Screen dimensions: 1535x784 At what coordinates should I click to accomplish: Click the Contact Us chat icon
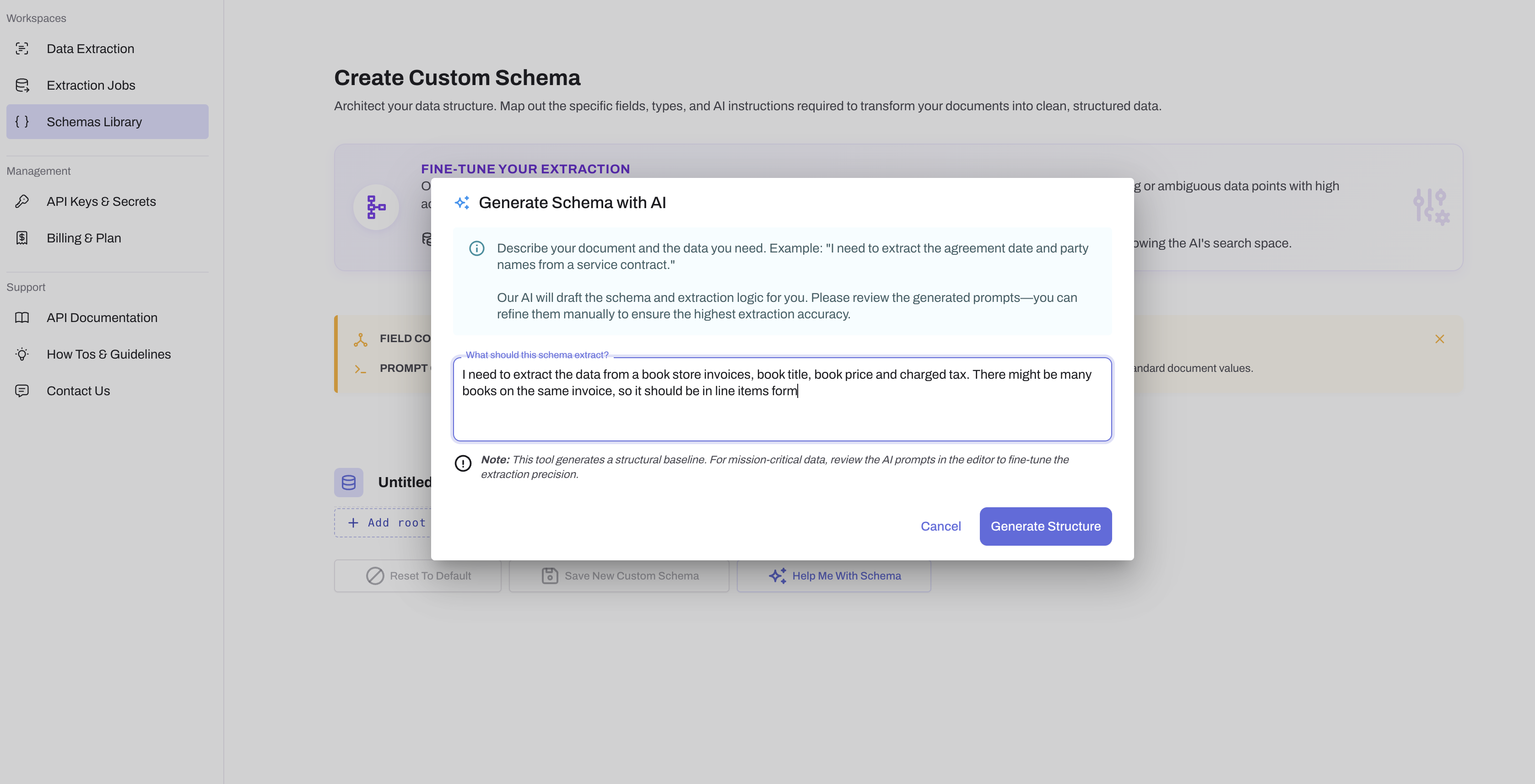[22, 391]
